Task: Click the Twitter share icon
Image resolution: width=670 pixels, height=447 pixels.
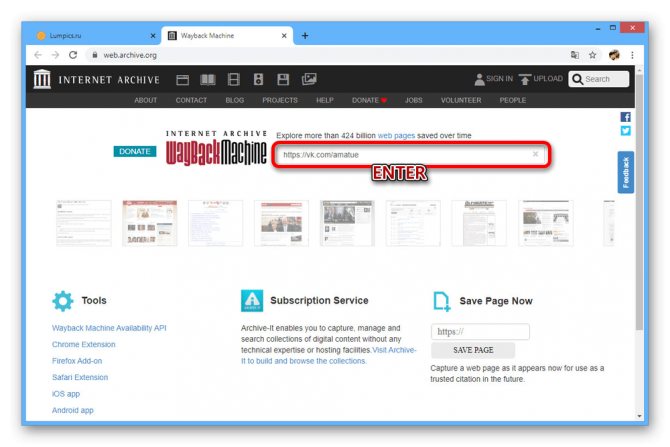Action: (x=625, y=131)
